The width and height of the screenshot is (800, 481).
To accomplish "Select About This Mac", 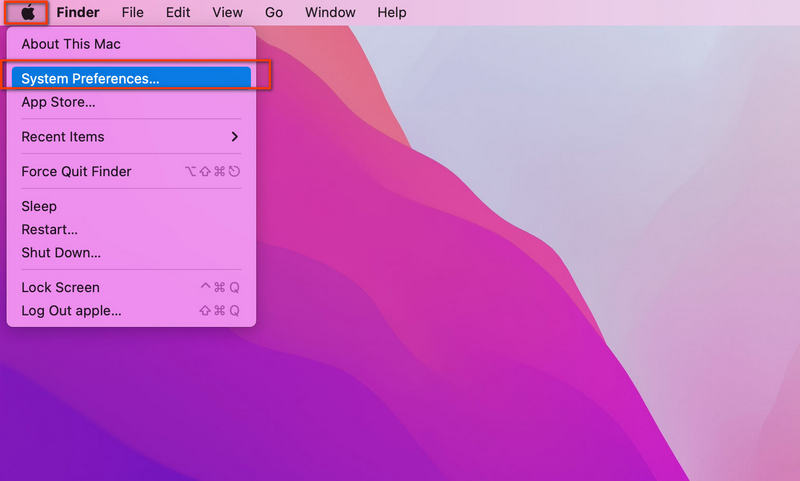I will click(x=71, y=44).
